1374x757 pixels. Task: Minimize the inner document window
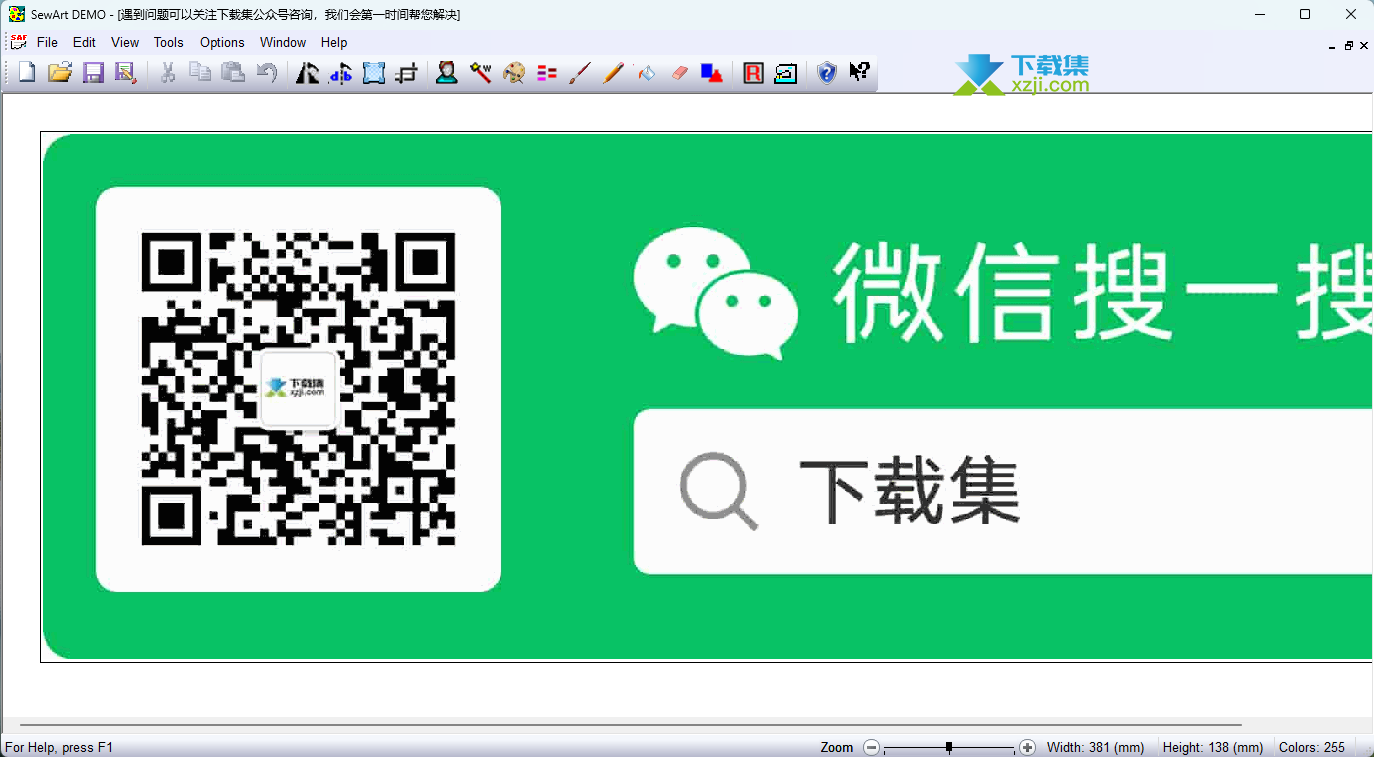click(1332, 46)
